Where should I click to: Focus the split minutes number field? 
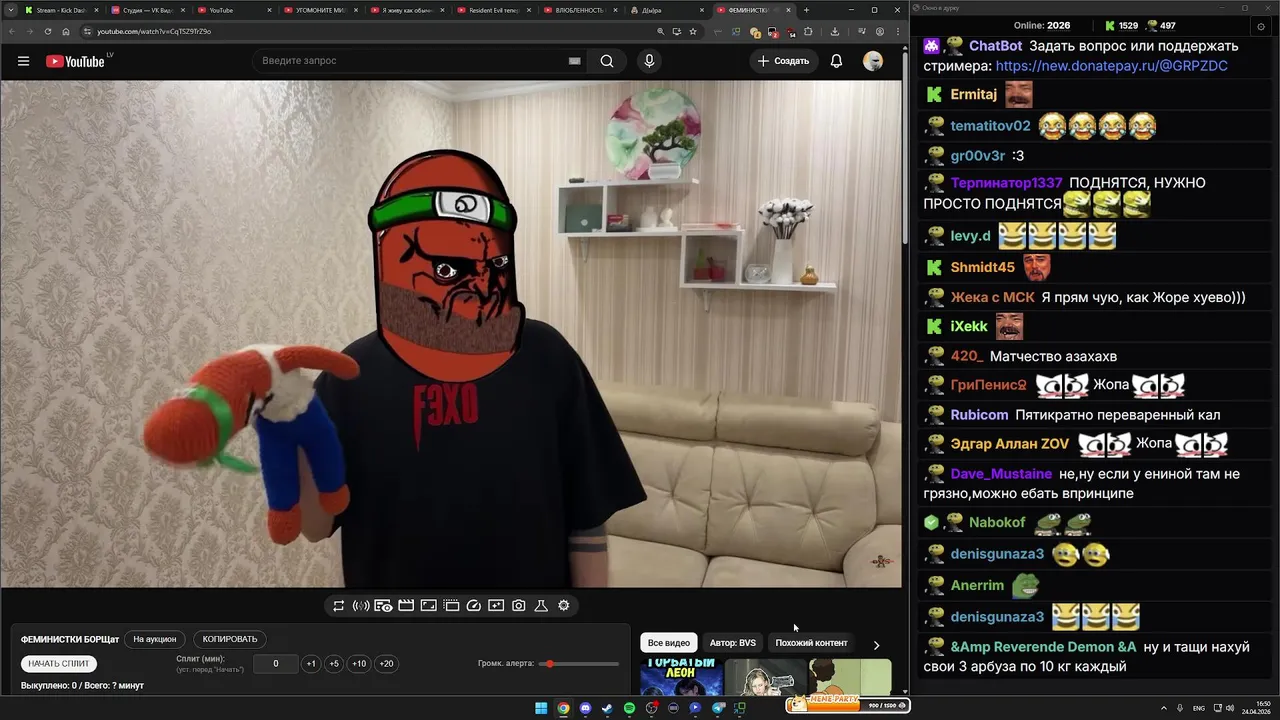click(275, 663)
